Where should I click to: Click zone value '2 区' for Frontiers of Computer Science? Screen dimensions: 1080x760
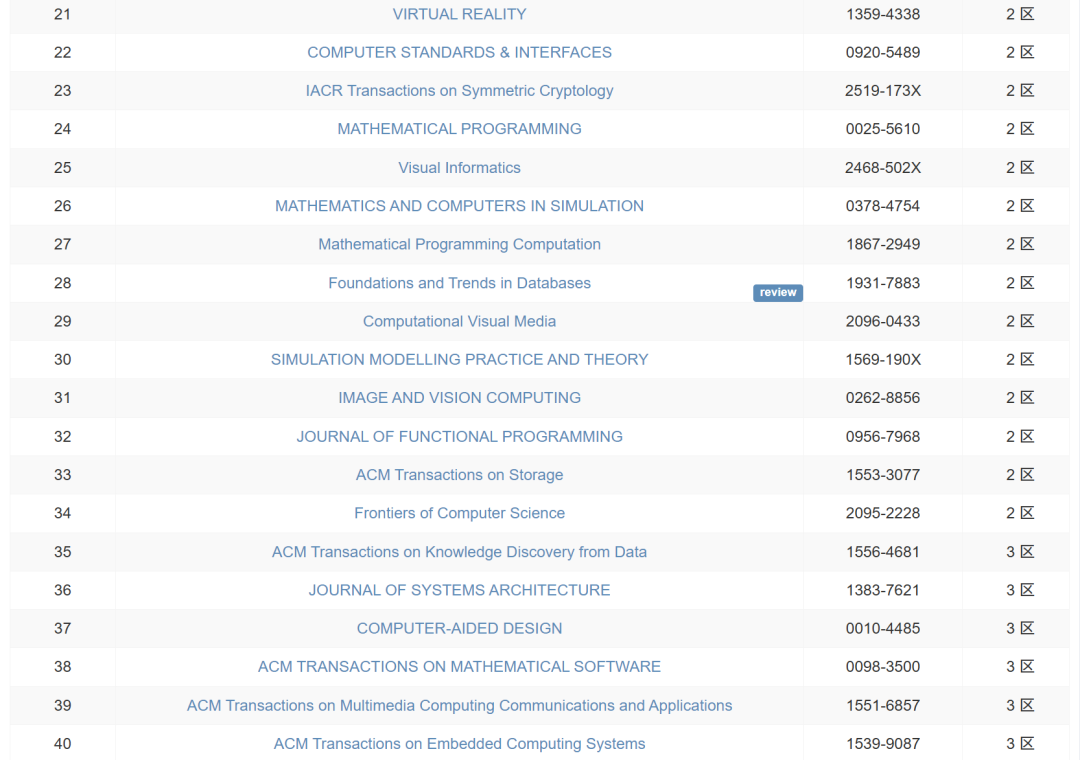click(x=1020, y=513)
